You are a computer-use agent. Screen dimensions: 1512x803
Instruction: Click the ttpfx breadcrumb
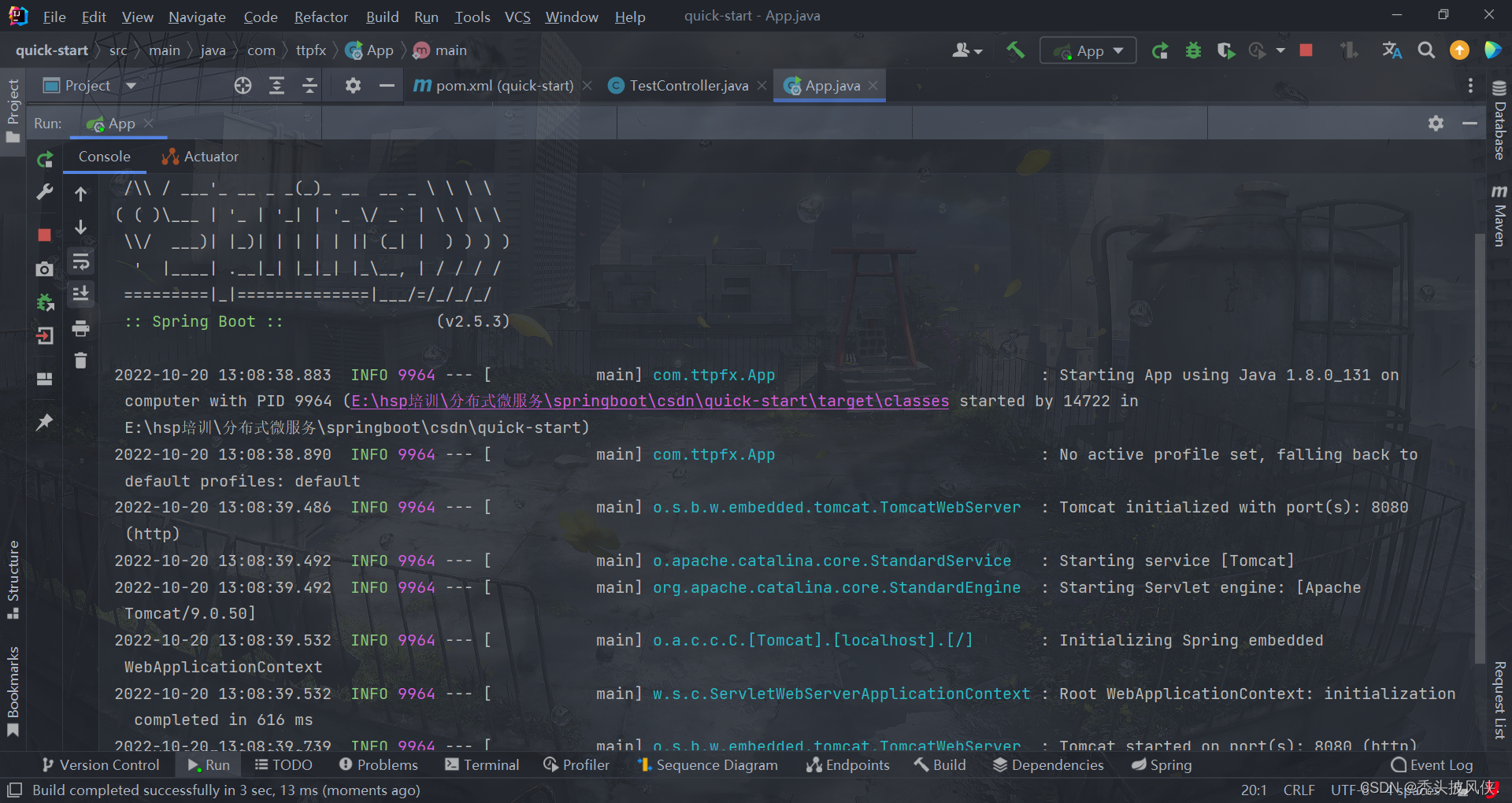[310, 50]
